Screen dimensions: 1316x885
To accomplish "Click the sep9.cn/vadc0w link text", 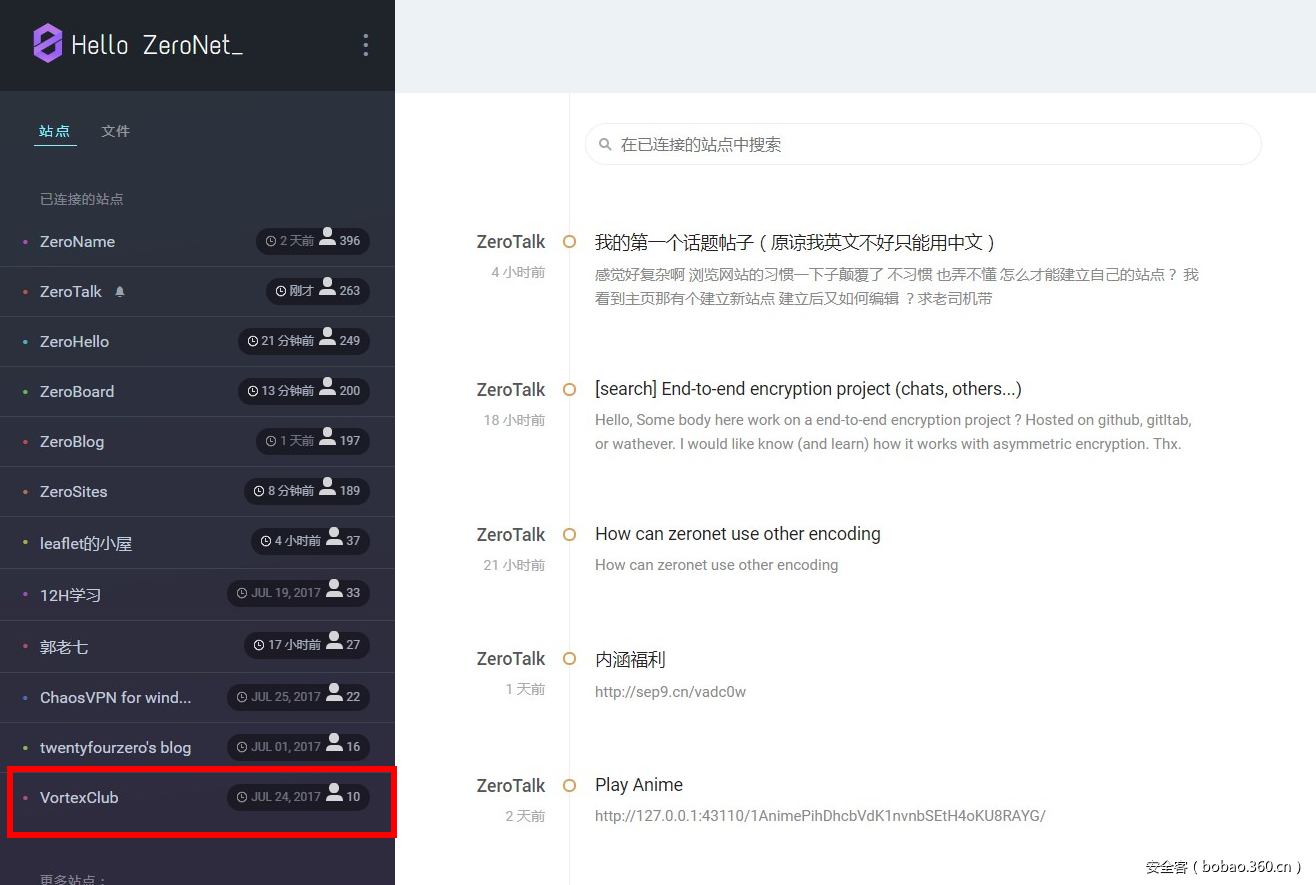I will point(670,691).
